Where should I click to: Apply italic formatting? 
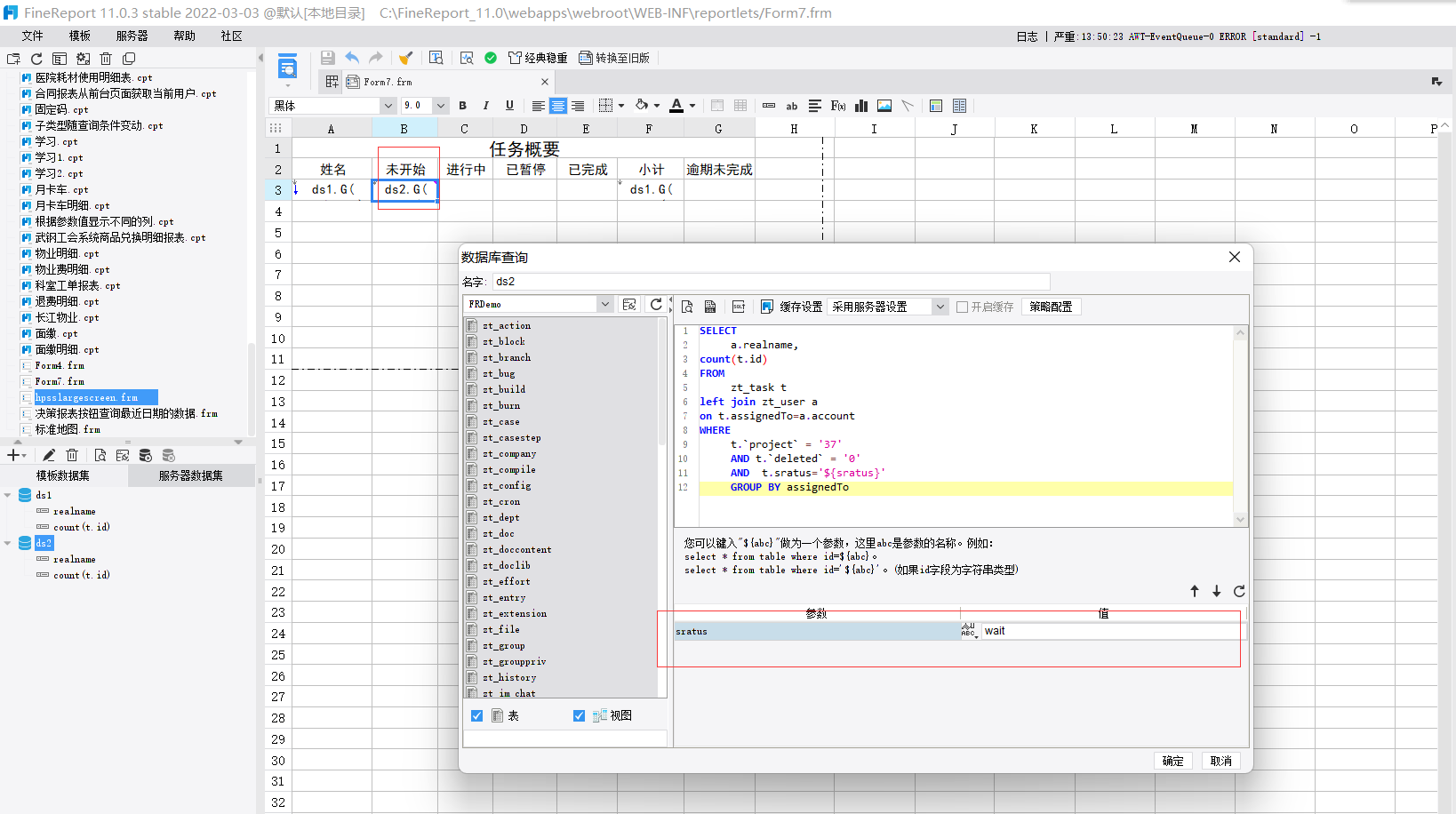click(x=486, y=106)
